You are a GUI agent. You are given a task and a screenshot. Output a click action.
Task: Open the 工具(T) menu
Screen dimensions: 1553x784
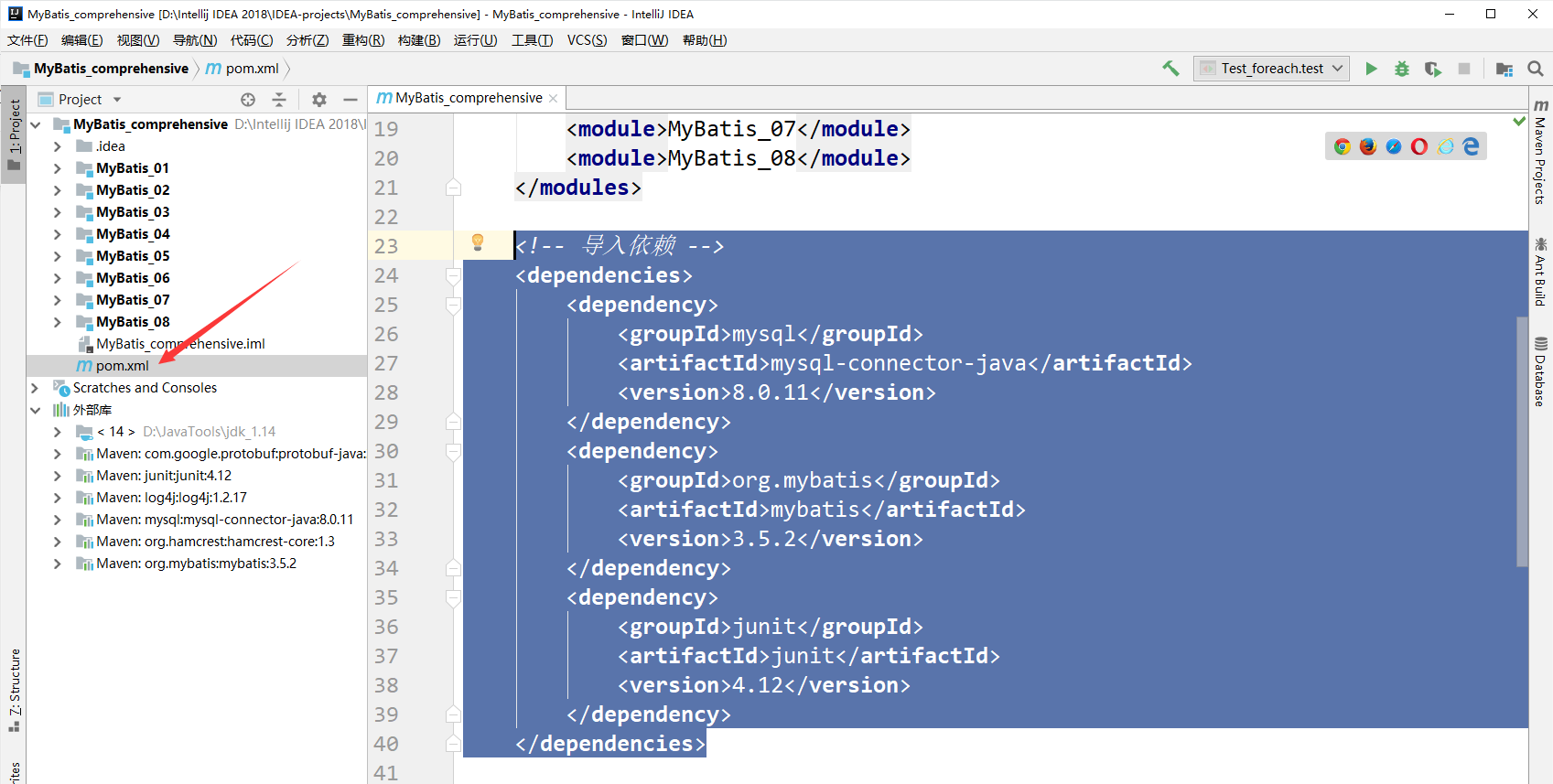[532, 40]
